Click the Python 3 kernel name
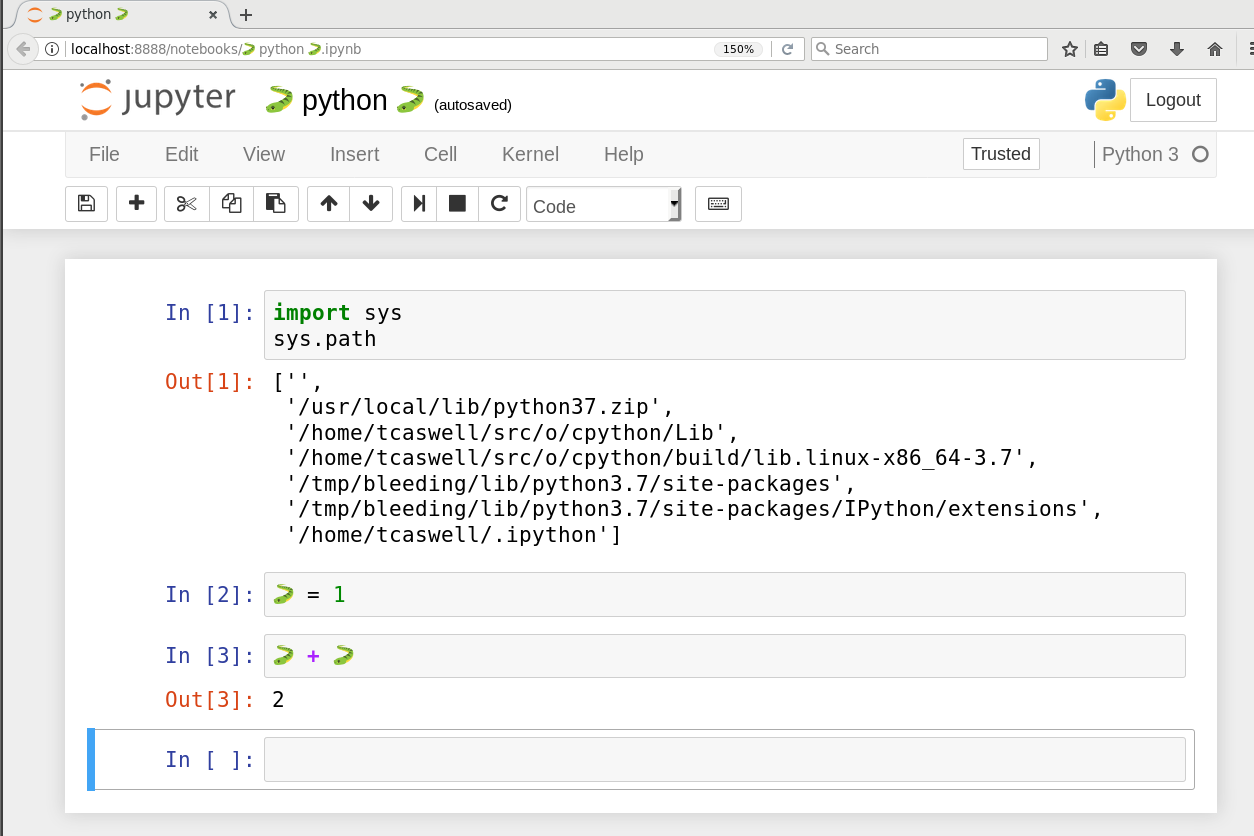This screenshot has height=836, width=1254. click(1140, 154)
